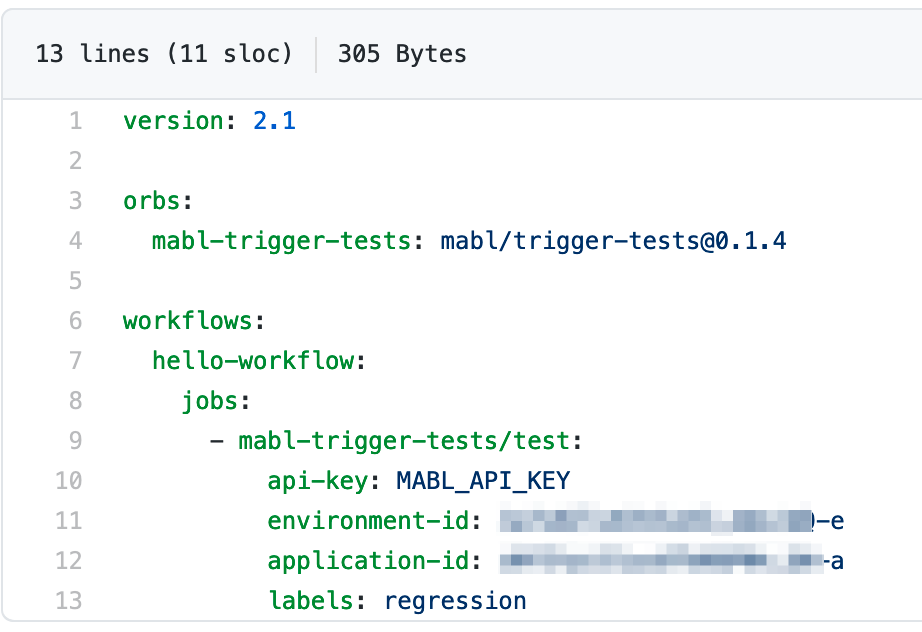This screenshot has height=632, width=922.
Task: Select line number 11 in gutter
Action: pos(69,521)
